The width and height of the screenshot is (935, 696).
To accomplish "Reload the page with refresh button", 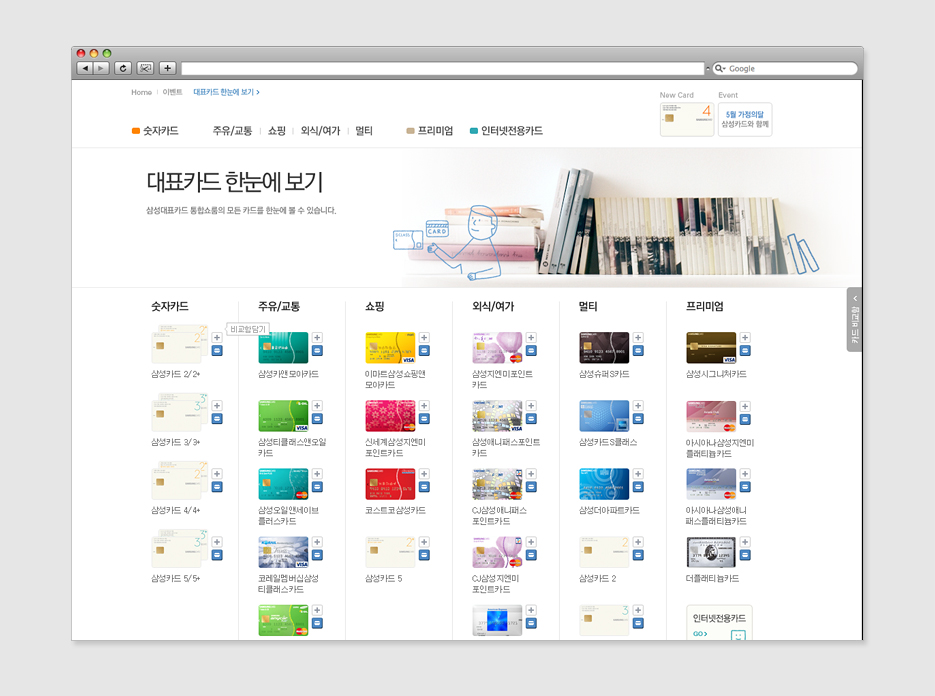I will click(x=123, y=68).
